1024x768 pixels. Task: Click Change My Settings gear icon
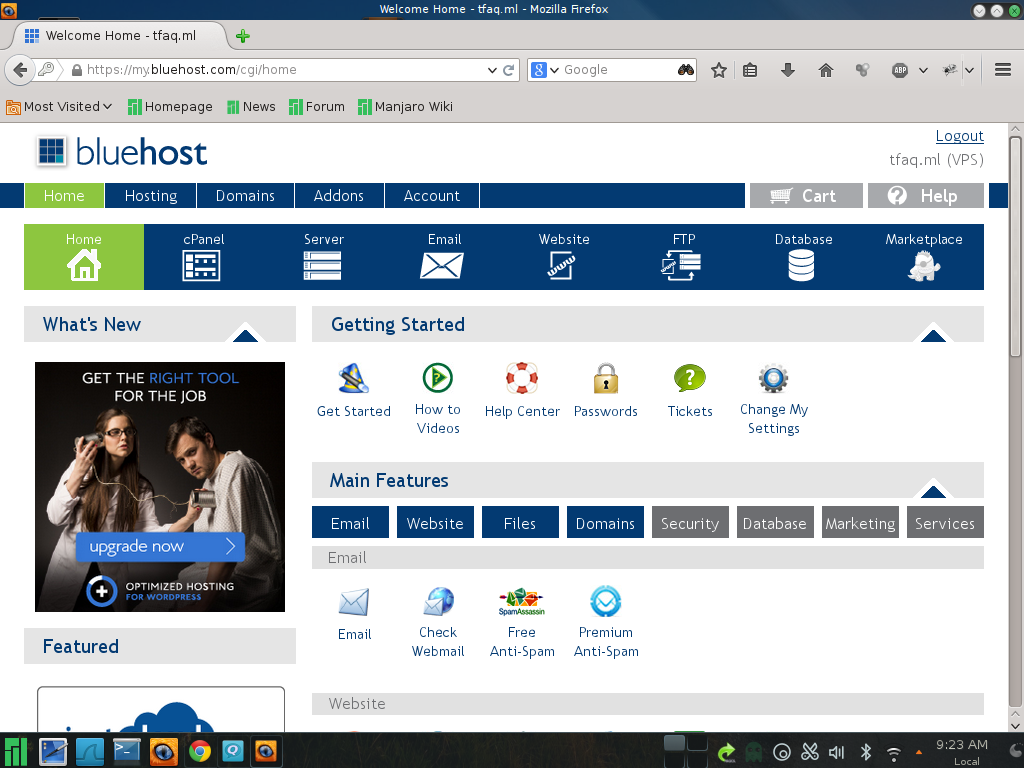pos(773,380)
